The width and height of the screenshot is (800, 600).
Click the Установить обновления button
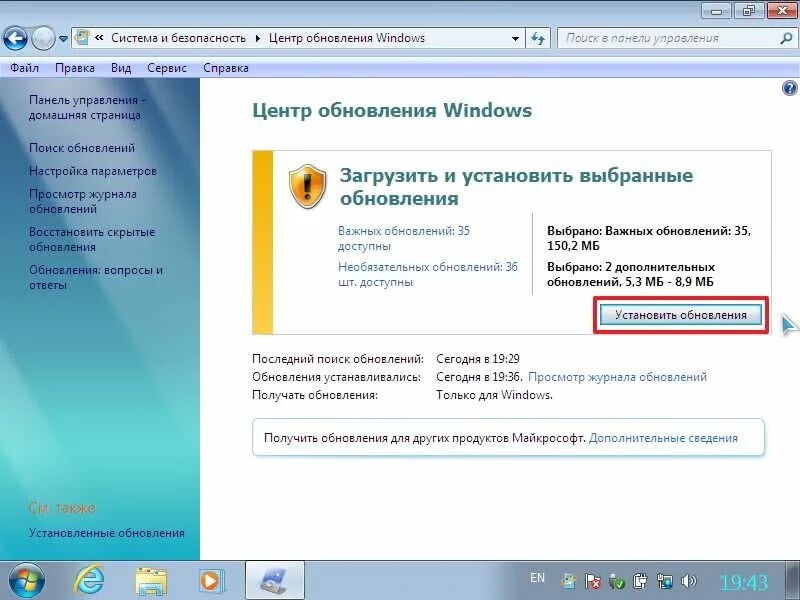point(681,315)
